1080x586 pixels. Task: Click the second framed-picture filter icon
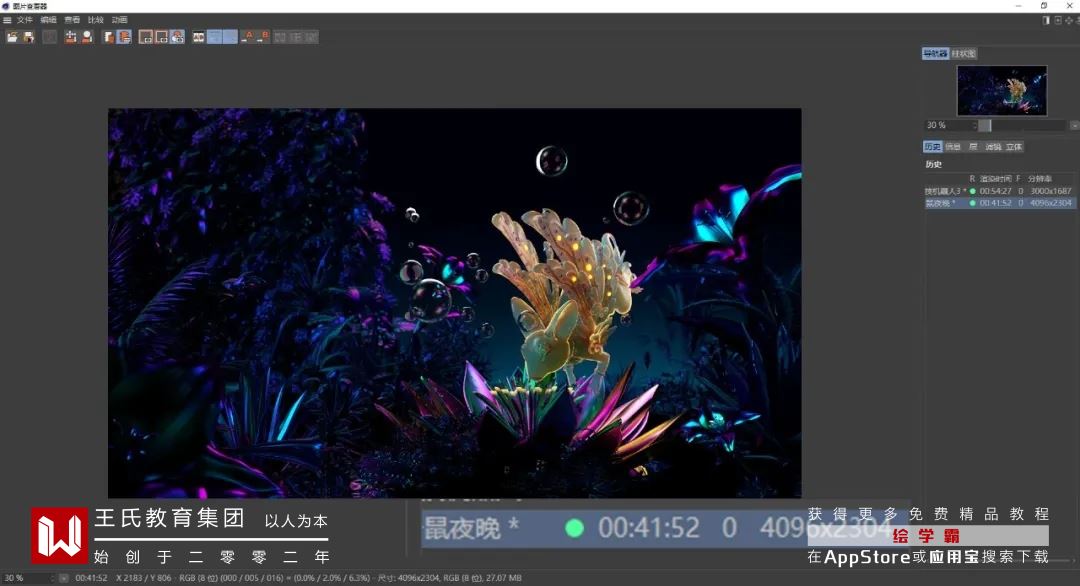161,36
